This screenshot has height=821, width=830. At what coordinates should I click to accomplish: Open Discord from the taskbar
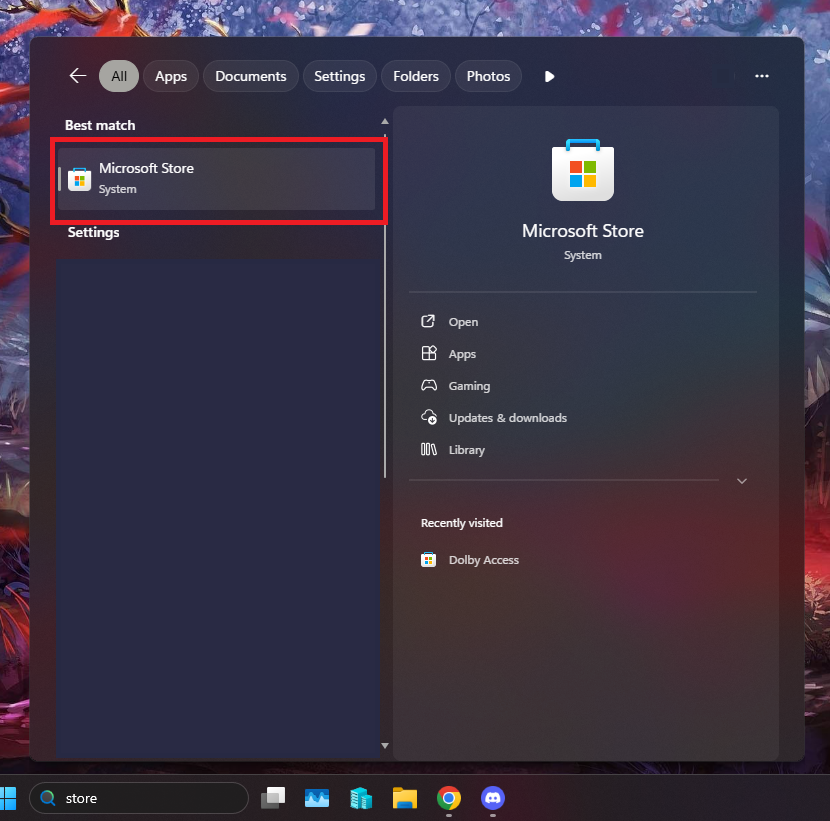click(492, 797)
